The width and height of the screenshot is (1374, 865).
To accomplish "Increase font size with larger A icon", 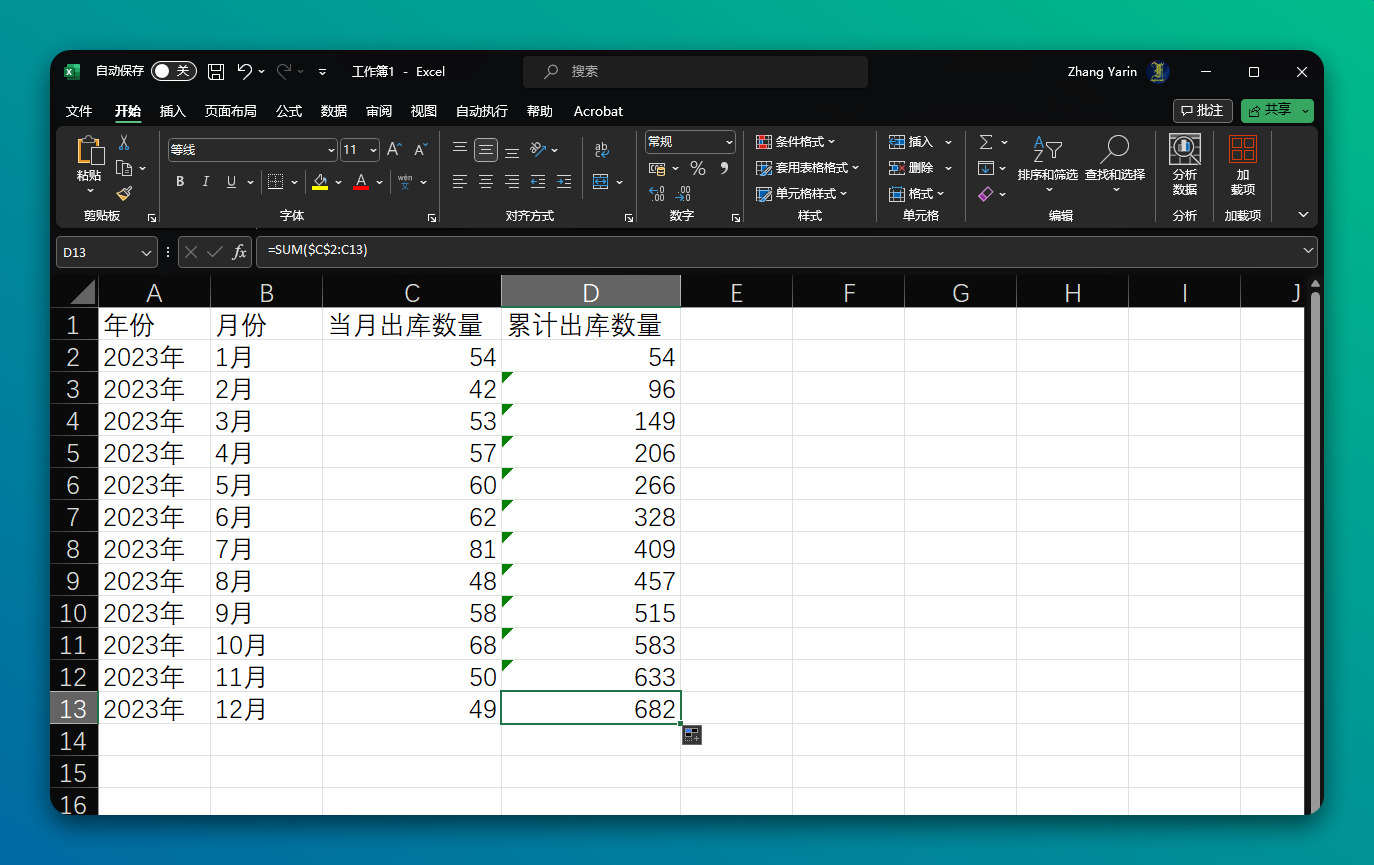I will coord(394,150).
